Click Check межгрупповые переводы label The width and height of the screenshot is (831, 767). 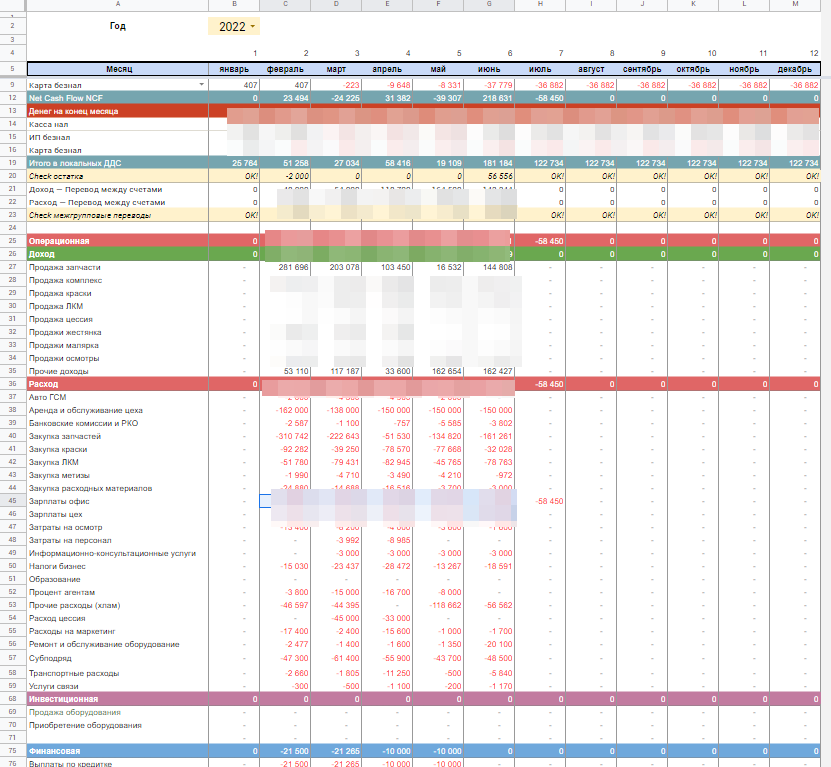(x=90, y=215)
